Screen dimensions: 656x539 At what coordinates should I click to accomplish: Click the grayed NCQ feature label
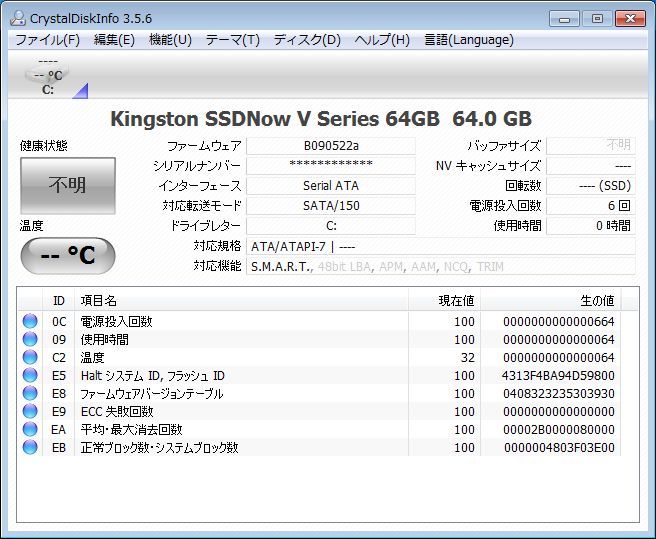pos(456,267)
